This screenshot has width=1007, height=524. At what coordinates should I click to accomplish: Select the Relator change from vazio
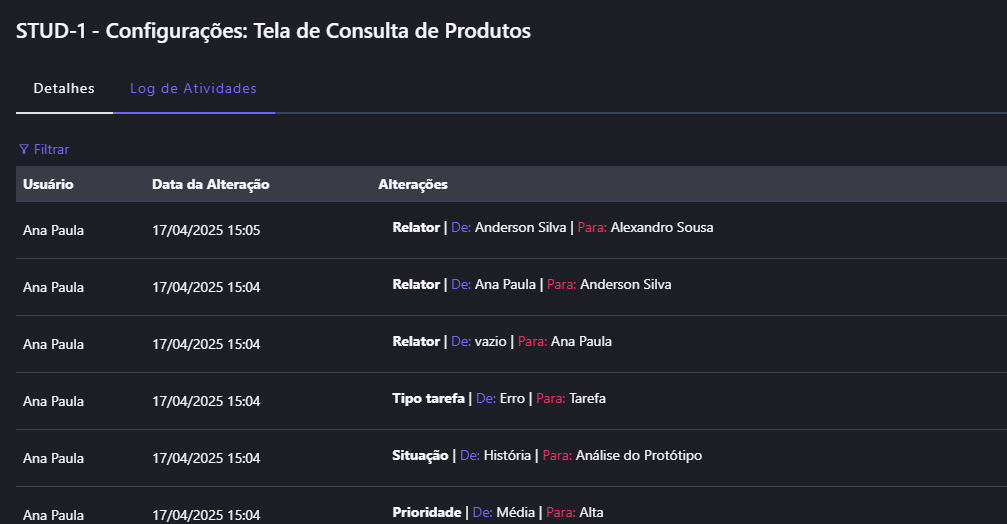(501, 342)
